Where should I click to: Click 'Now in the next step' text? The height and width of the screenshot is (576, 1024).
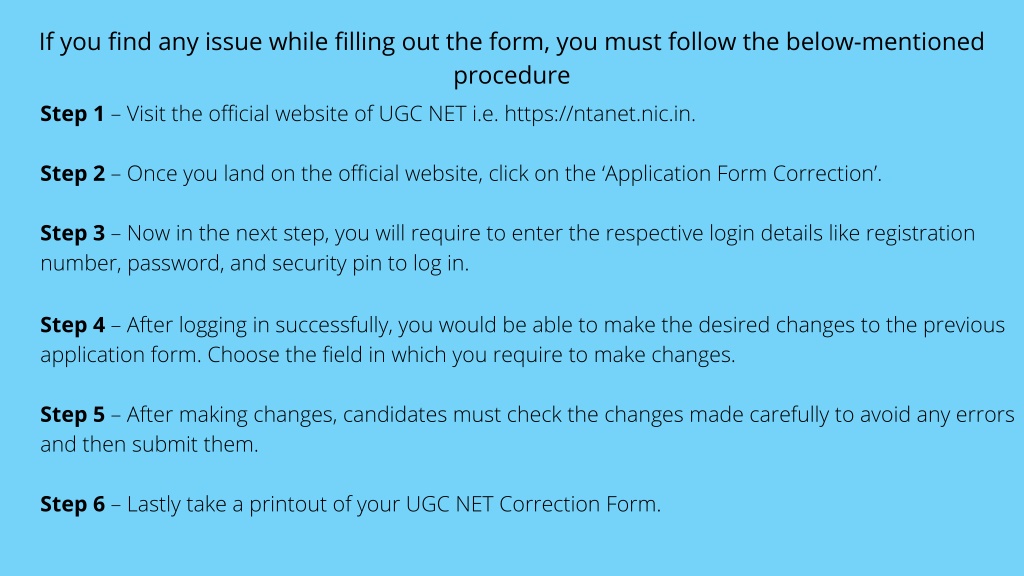click(x=226, y=234)
